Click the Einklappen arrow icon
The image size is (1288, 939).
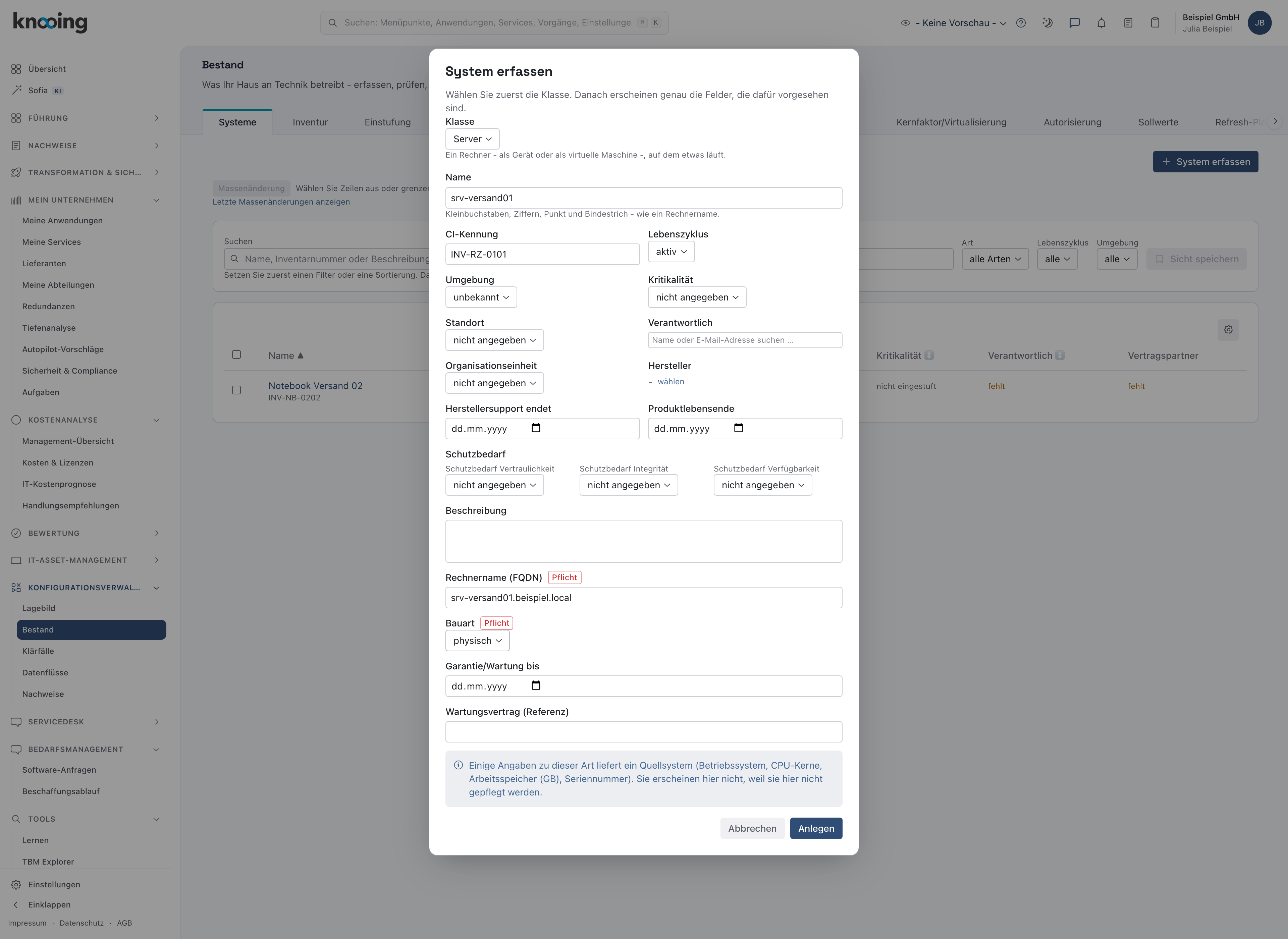pos(16,904)
